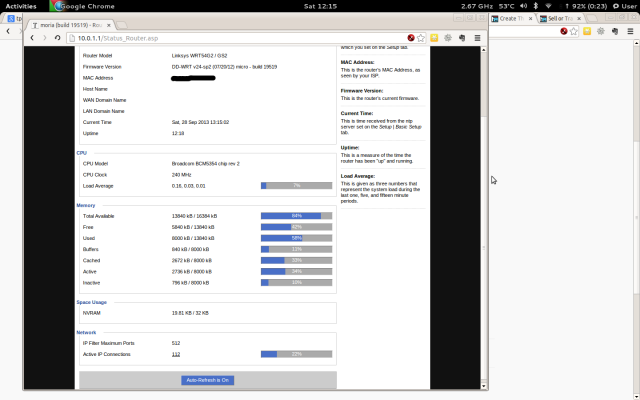Click the 'Load Average:' help heading
Viewport: 640px width, 400px height.
[x=358, y=176]
